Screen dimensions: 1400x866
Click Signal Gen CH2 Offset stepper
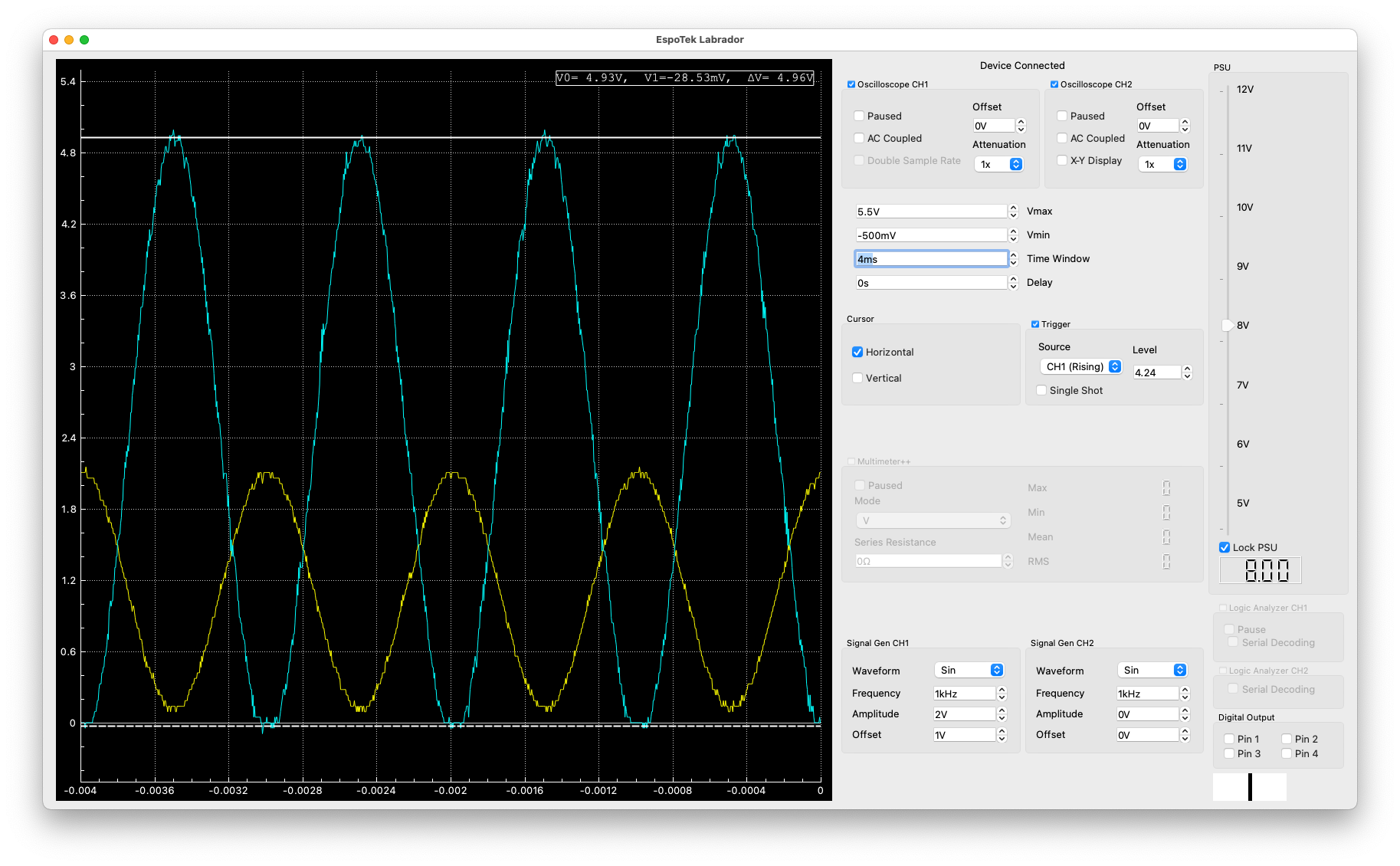point(1185,735)
